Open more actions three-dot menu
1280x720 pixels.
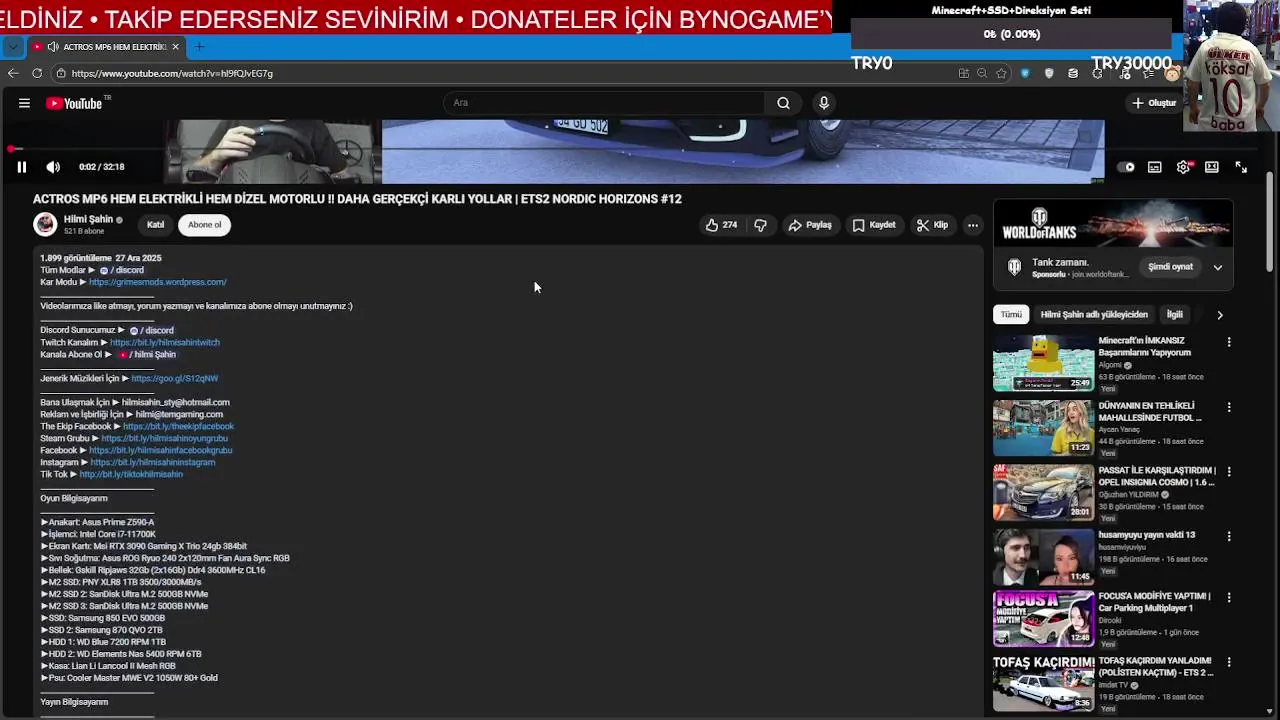tap(972, 225)
